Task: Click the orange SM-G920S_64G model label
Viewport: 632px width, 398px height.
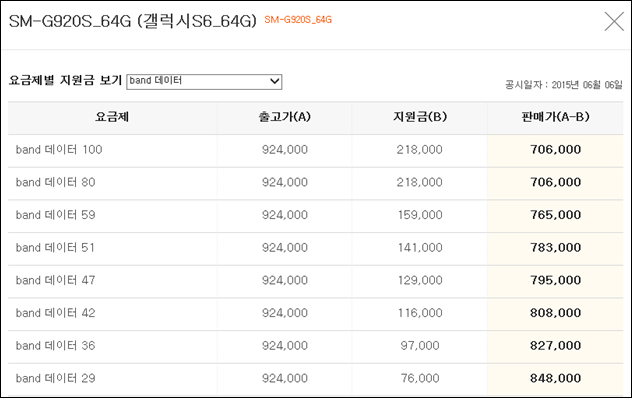Action: pos(298,20)
